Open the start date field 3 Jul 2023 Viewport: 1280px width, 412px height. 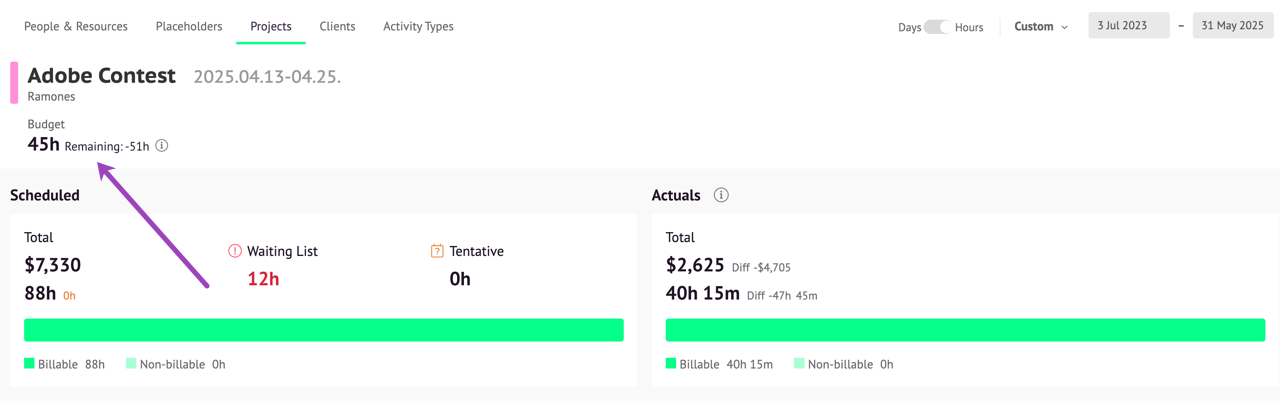[x=1129, y=26]
